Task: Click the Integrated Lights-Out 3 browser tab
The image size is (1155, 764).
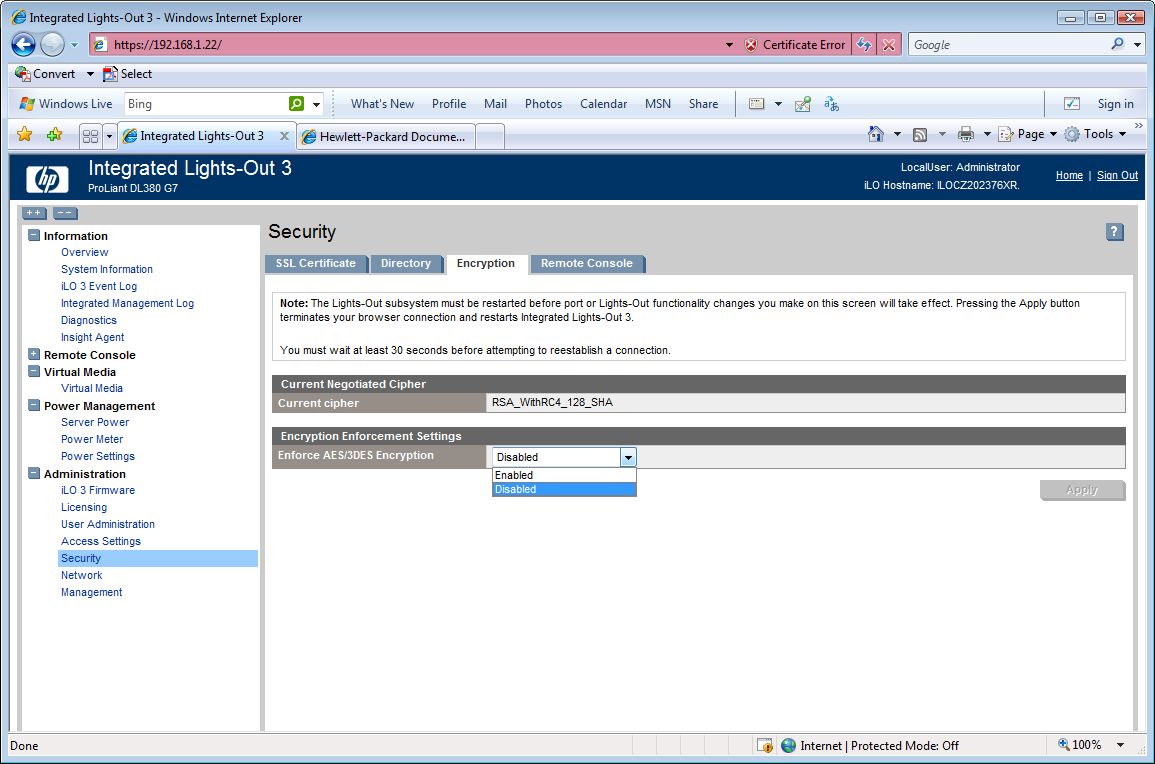Action: (202, 136)
